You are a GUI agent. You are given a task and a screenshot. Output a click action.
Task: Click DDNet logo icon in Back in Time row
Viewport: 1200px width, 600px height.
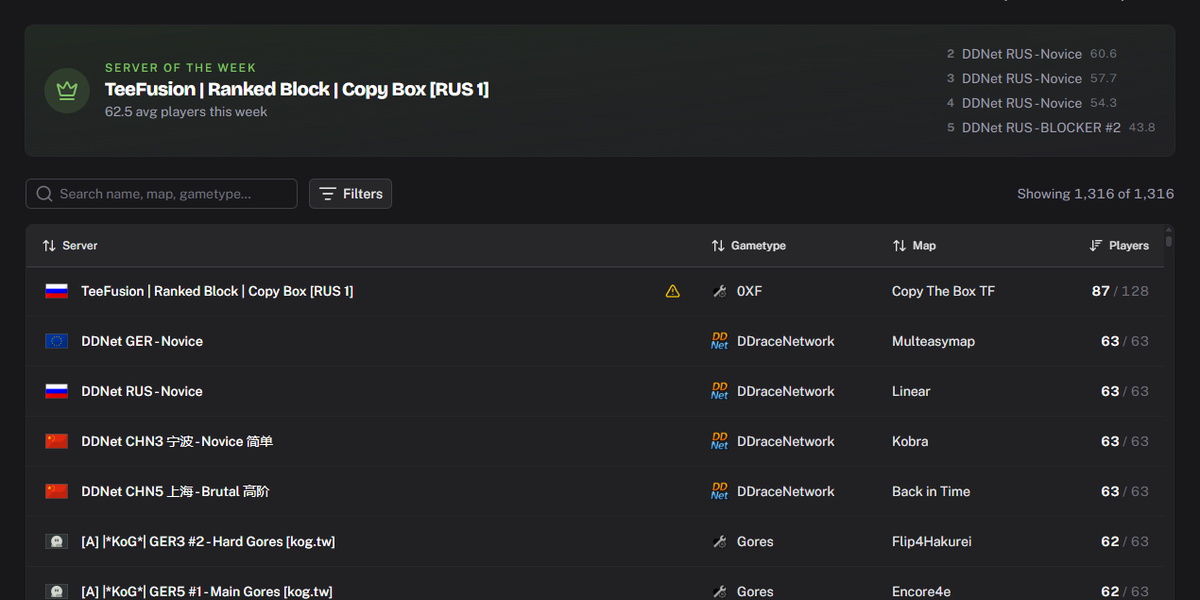719,491
